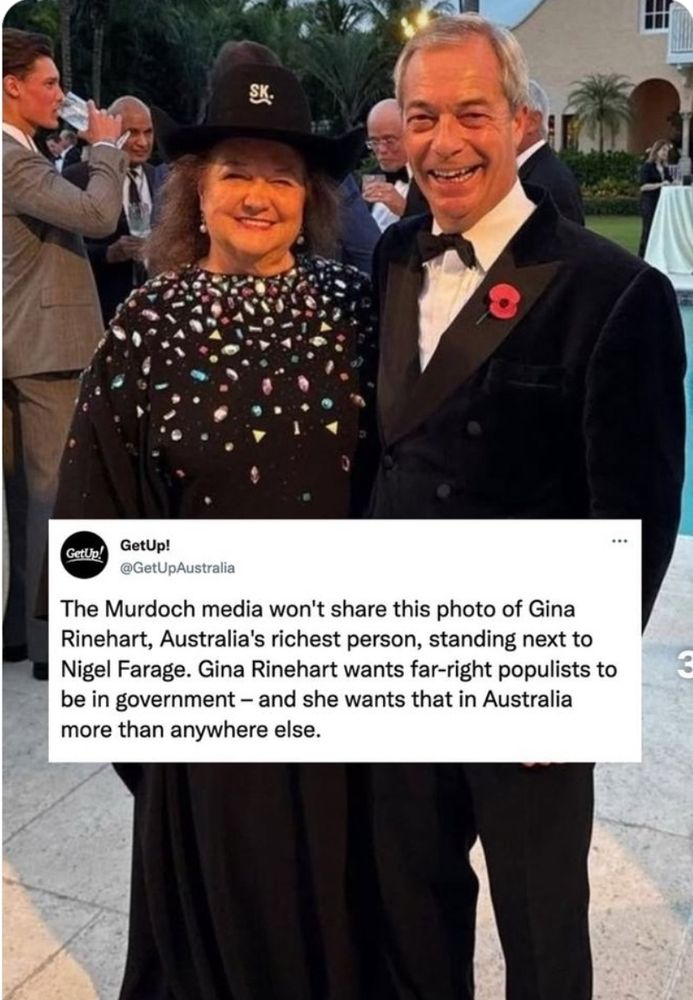Open the @GetUpAustralia handle link

pyautogui.click(x=177, y=567)
